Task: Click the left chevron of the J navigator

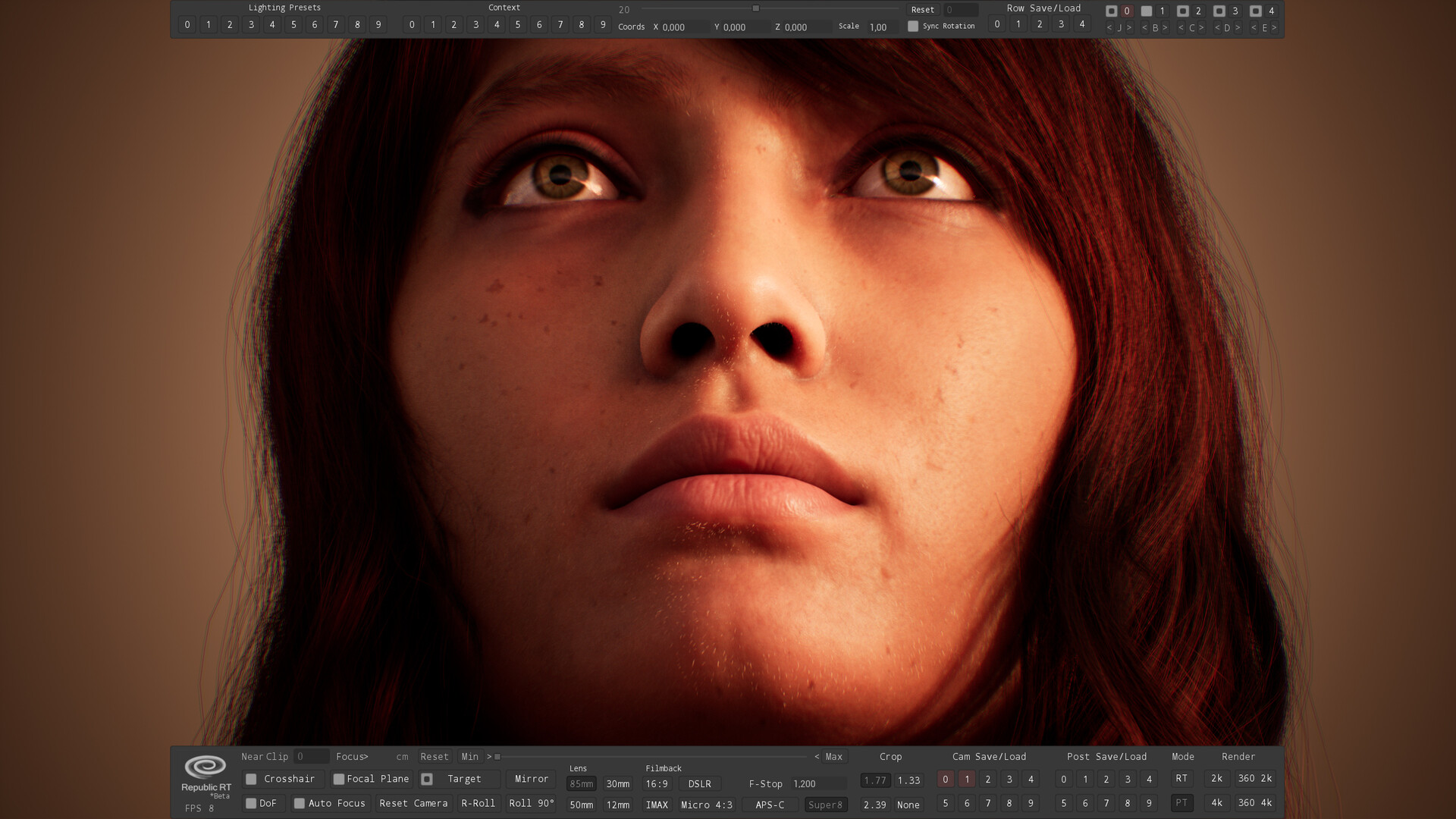Action: tap(1109, 27)
